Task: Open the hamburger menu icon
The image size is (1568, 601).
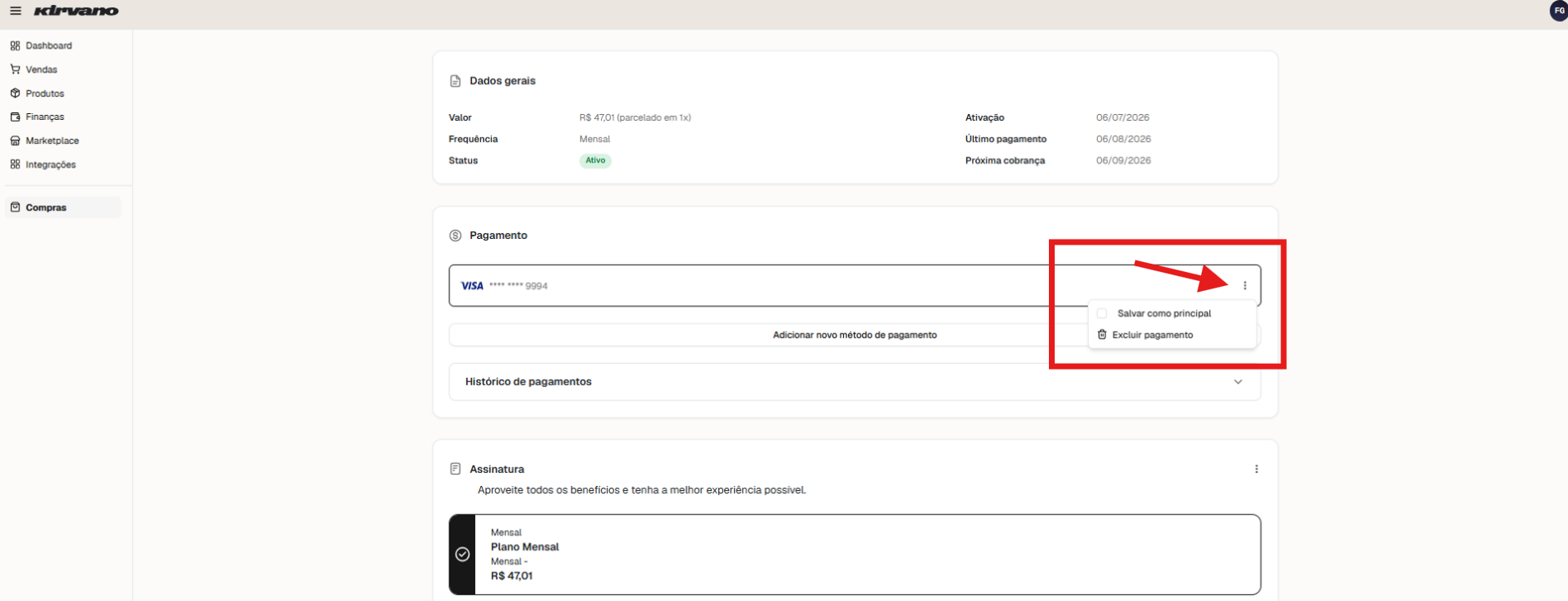Action: tap(16, 11)
